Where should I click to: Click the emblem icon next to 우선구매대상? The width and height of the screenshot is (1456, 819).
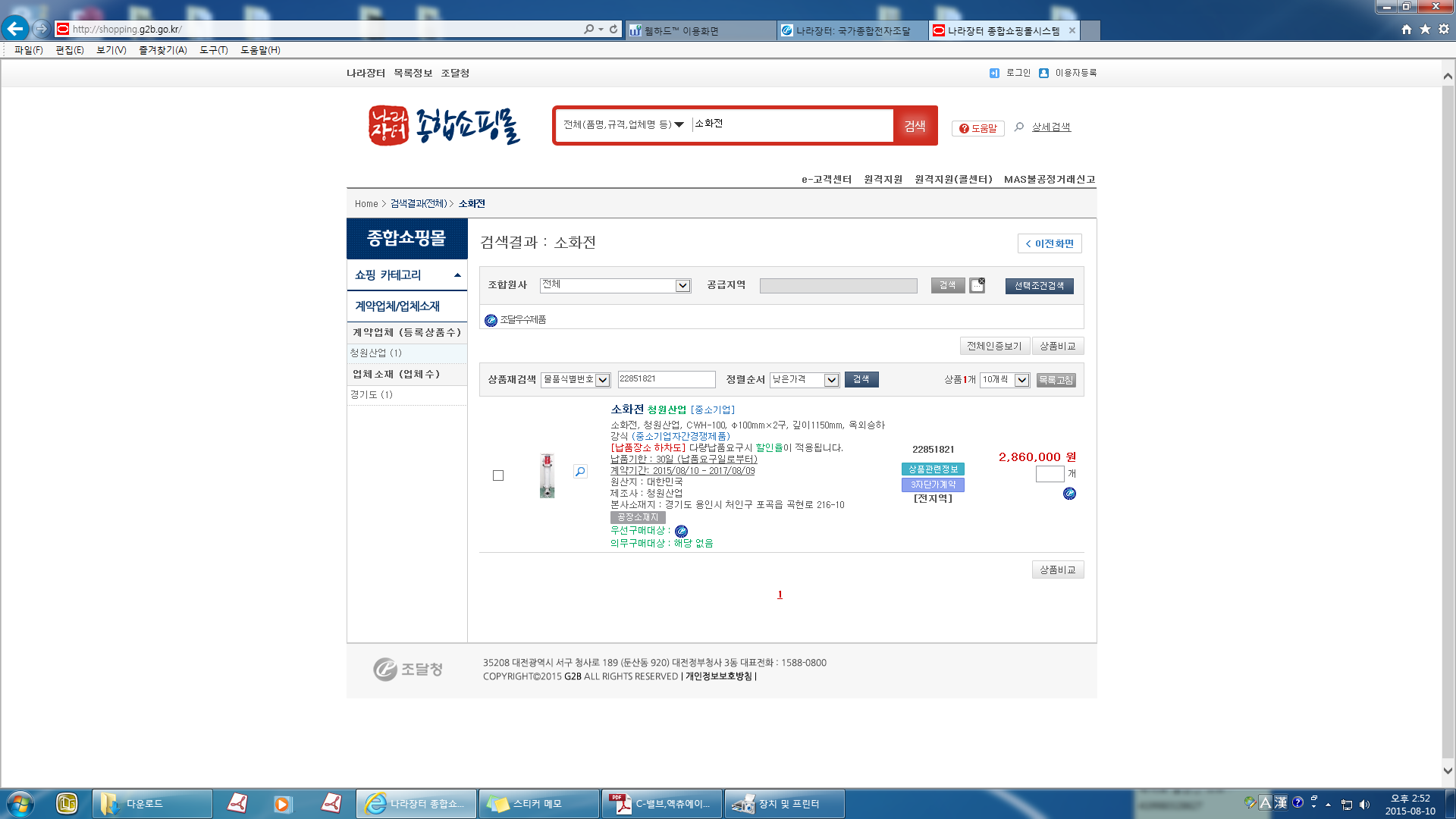681,531
